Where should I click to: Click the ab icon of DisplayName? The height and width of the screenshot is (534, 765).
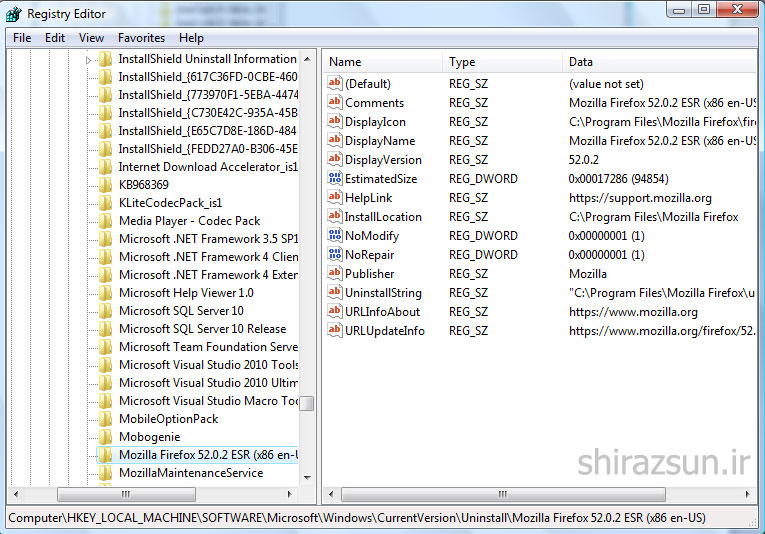coord(335,140)
